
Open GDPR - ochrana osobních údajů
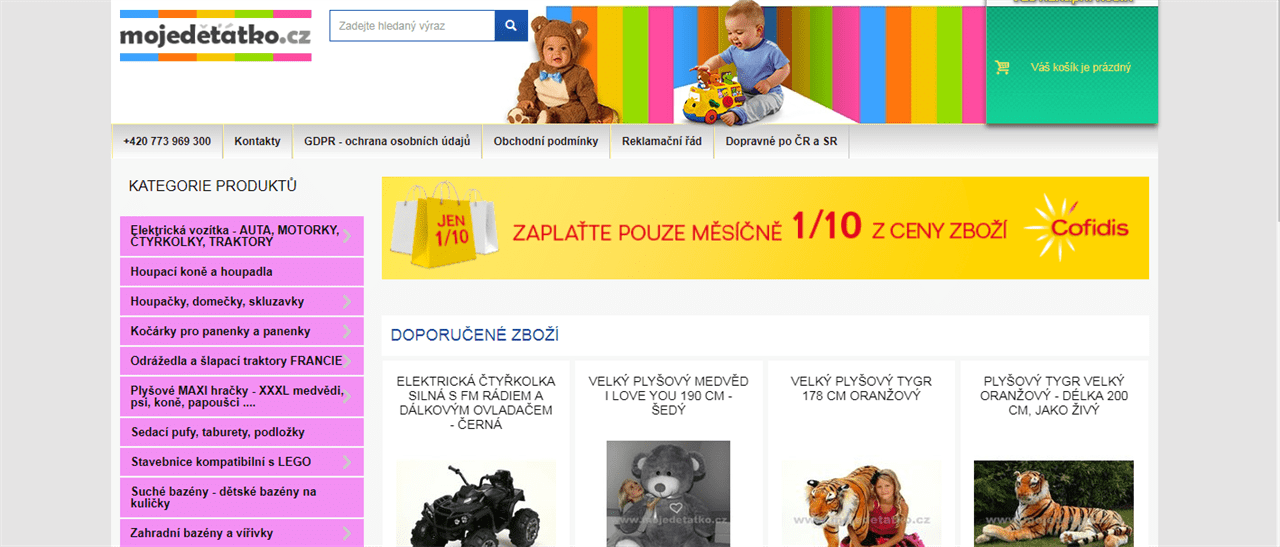(387, 141)
